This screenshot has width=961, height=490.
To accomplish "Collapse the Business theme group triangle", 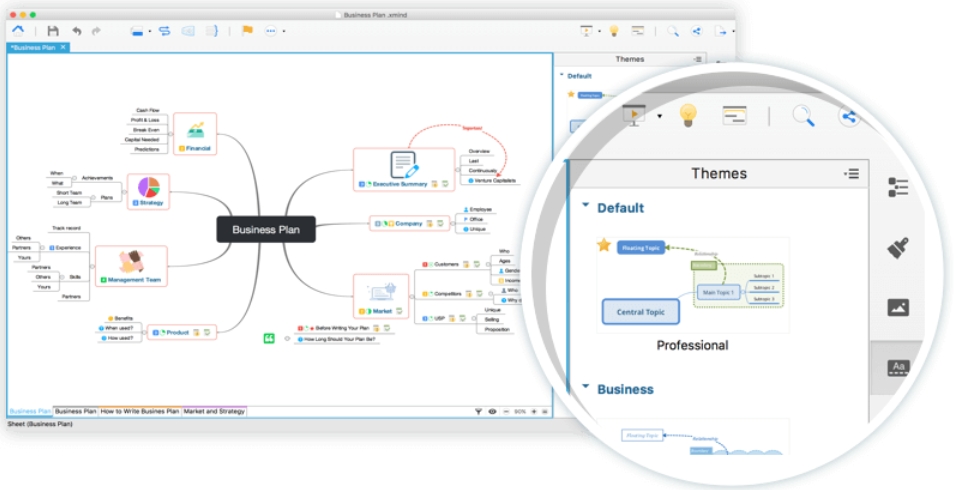I will (585, 387).
